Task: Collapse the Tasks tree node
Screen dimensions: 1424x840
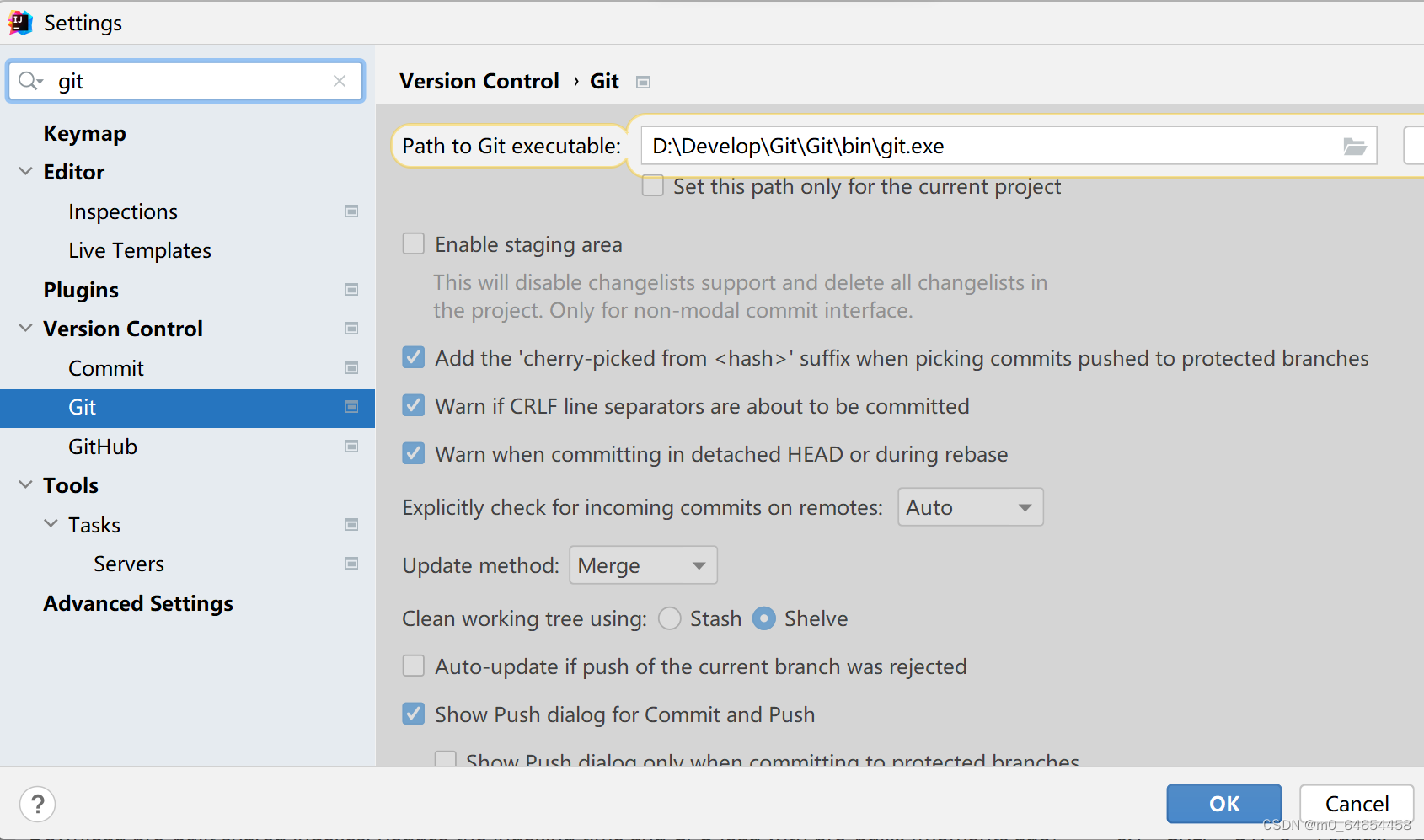Action: [51, 523]
